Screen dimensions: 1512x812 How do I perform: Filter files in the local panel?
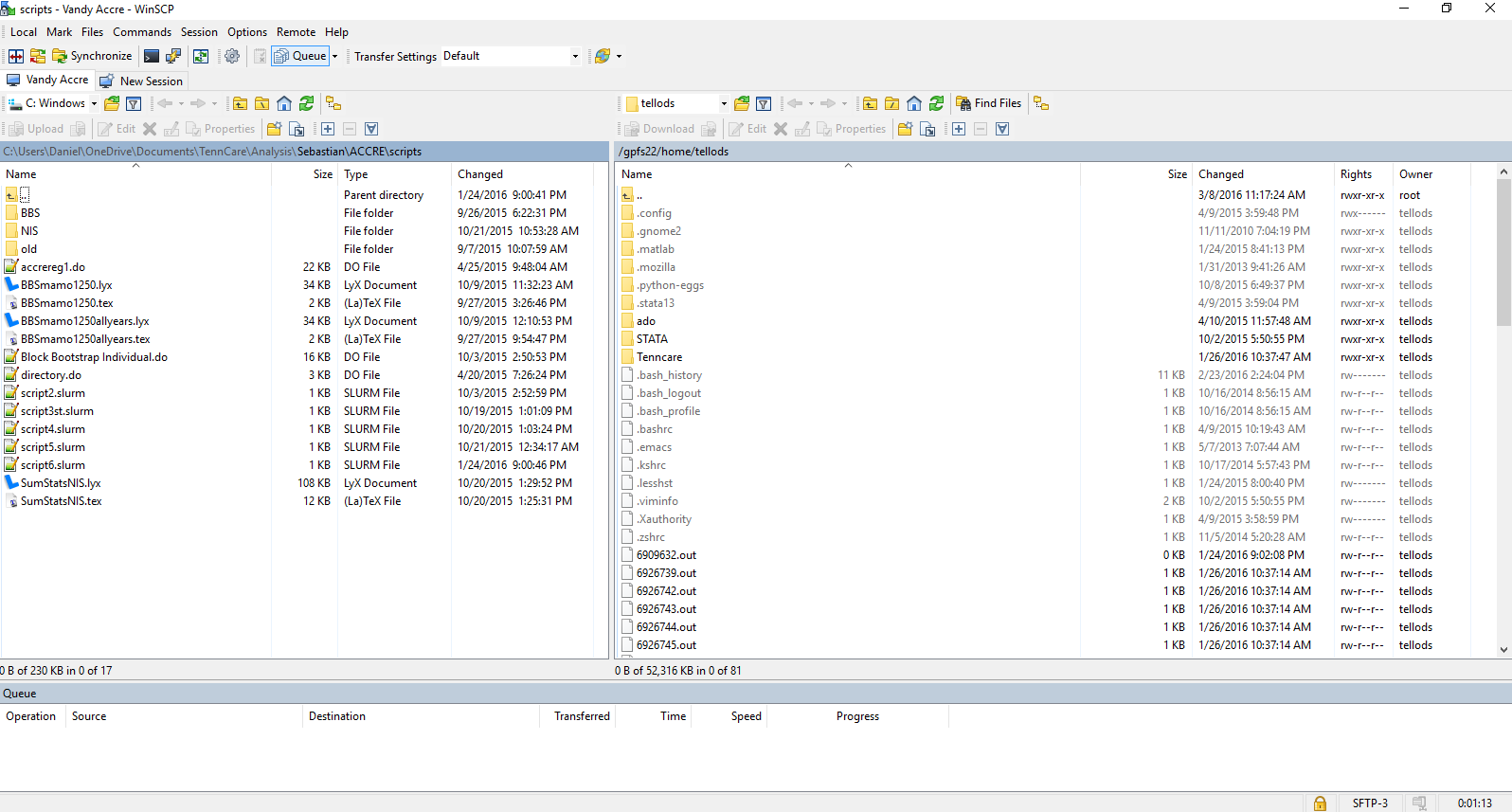tap(134, 103)
